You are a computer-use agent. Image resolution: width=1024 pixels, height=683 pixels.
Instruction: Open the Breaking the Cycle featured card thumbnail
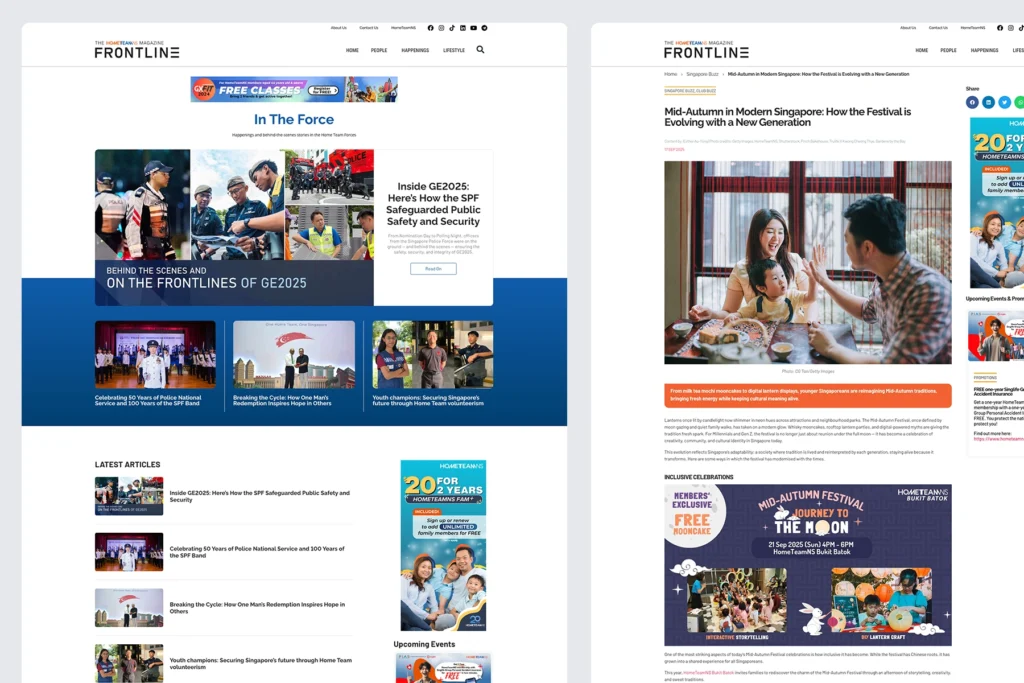[x=294, y=354]
